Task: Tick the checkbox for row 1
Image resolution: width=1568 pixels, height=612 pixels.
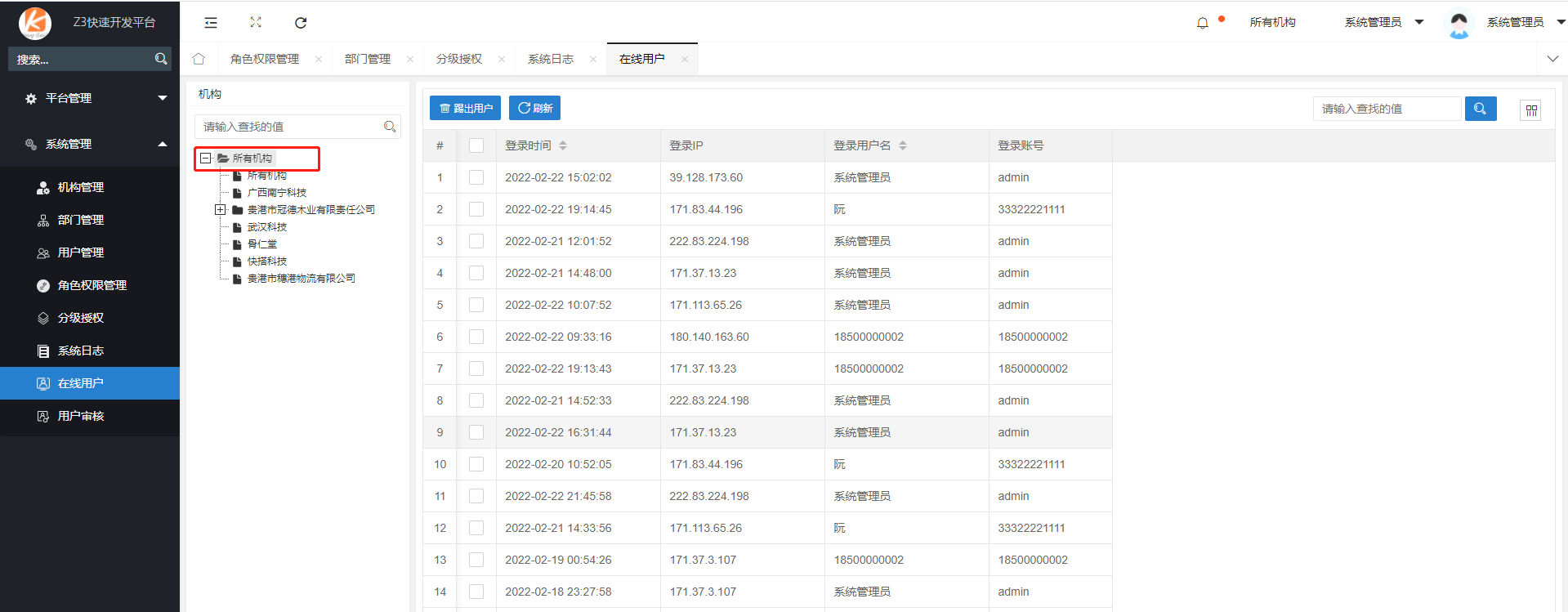Action: point(476,177)
